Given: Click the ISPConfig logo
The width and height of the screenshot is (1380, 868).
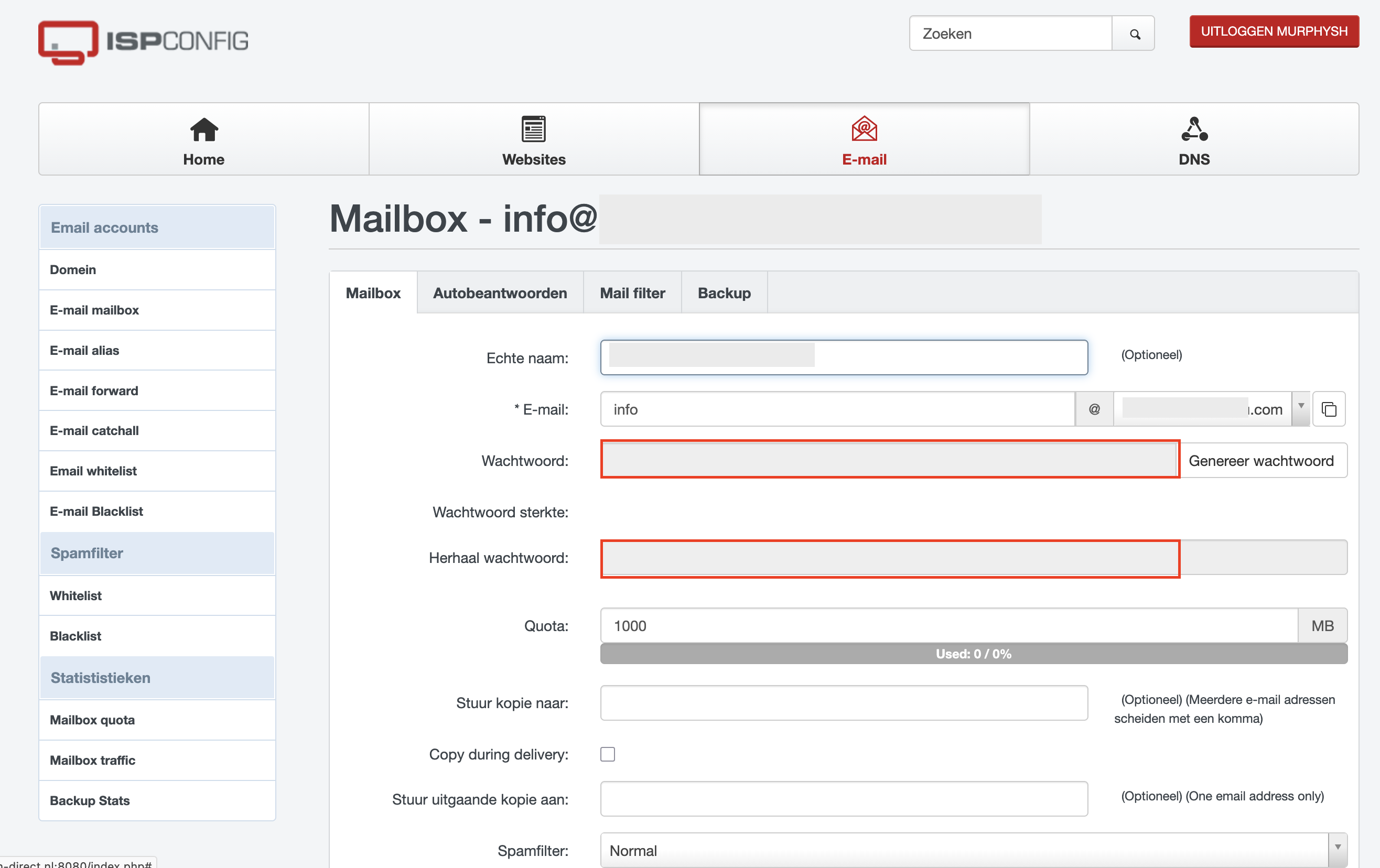Looking at the screenshot, I should [x=143, y=42].
